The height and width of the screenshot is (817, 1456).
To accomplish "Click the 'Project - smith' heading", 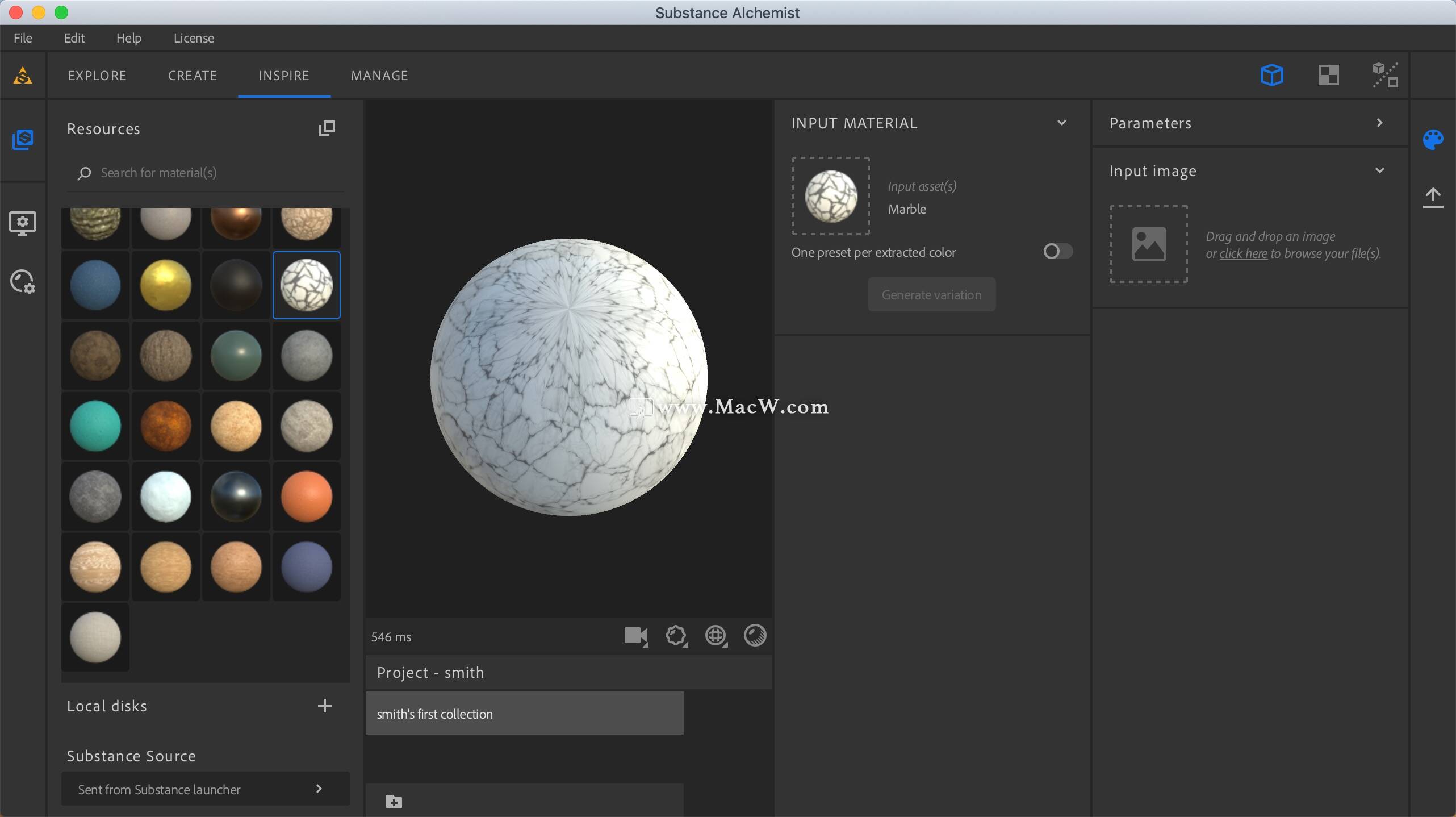I will 430,672.
